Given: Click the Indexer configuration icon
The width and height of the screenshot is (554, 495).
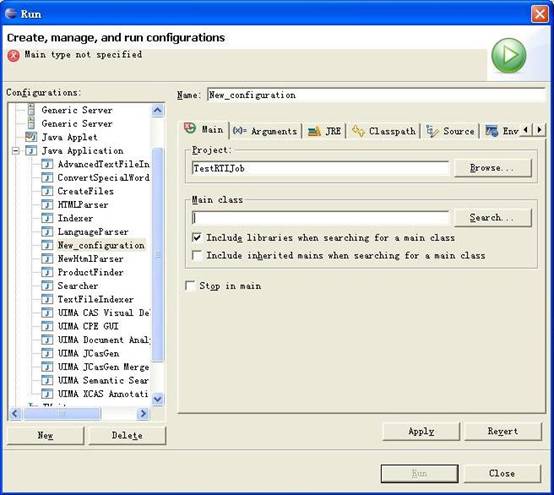Looking at the screenshot, I should pos(47,218).
